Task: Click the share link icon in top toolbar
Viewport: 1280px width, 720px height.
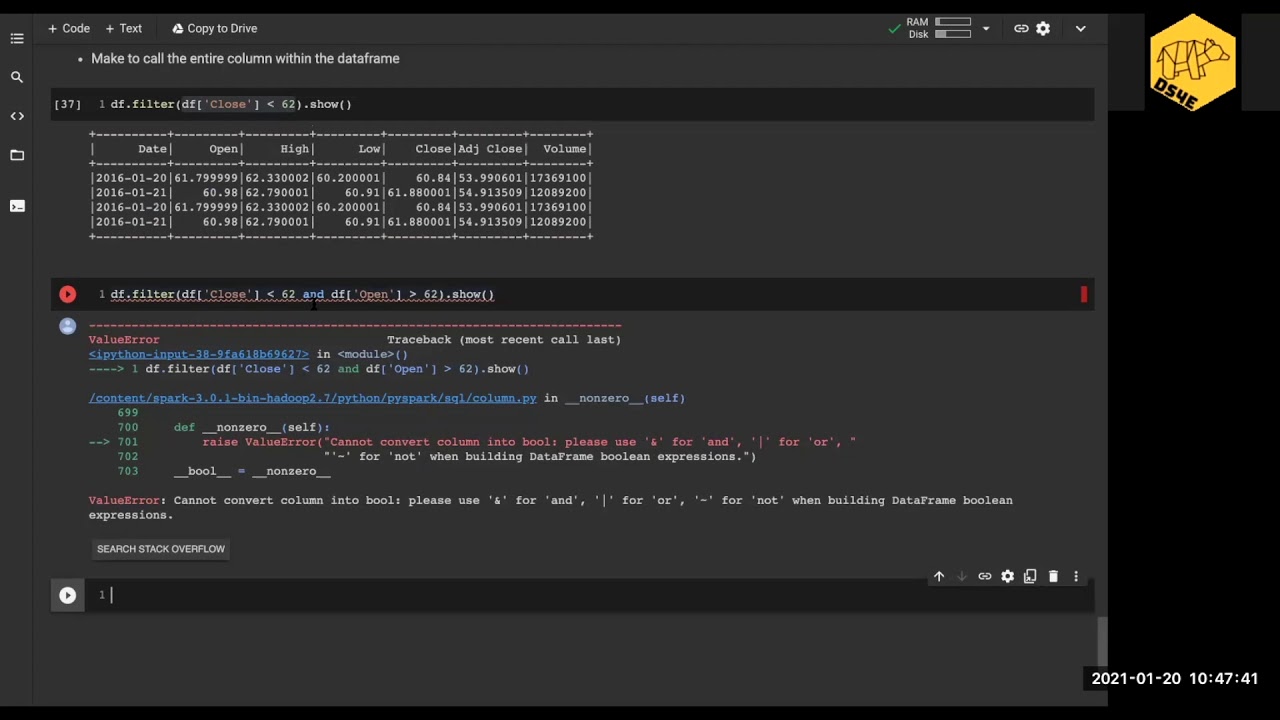Action: (1021, 28)
